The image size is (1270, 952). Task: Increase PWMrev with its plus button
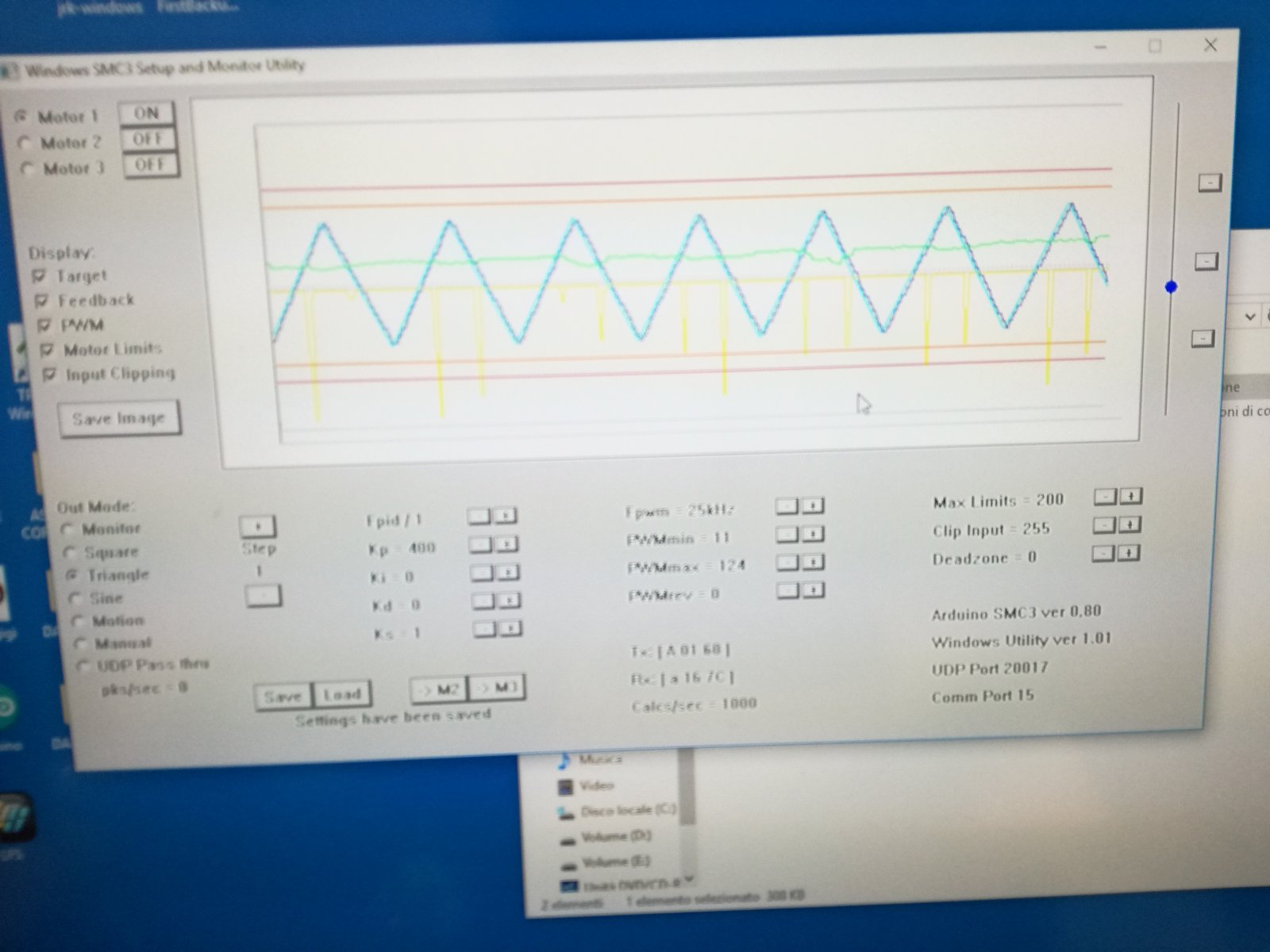click(814, 590)
